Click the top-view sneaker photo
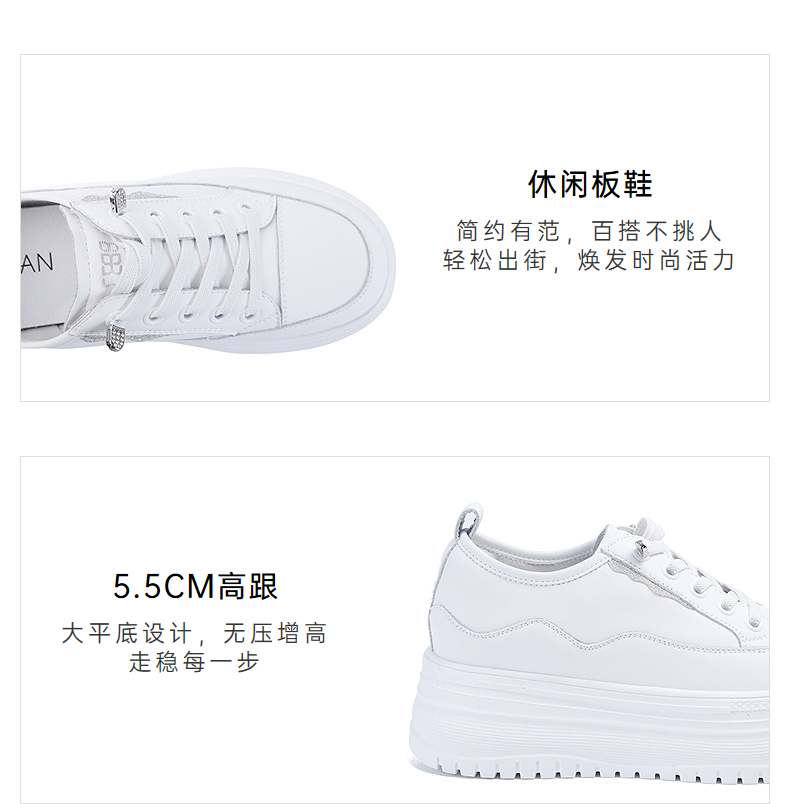Image resolution: width=790 pixels, height=804 pixels. coord(208,261)
